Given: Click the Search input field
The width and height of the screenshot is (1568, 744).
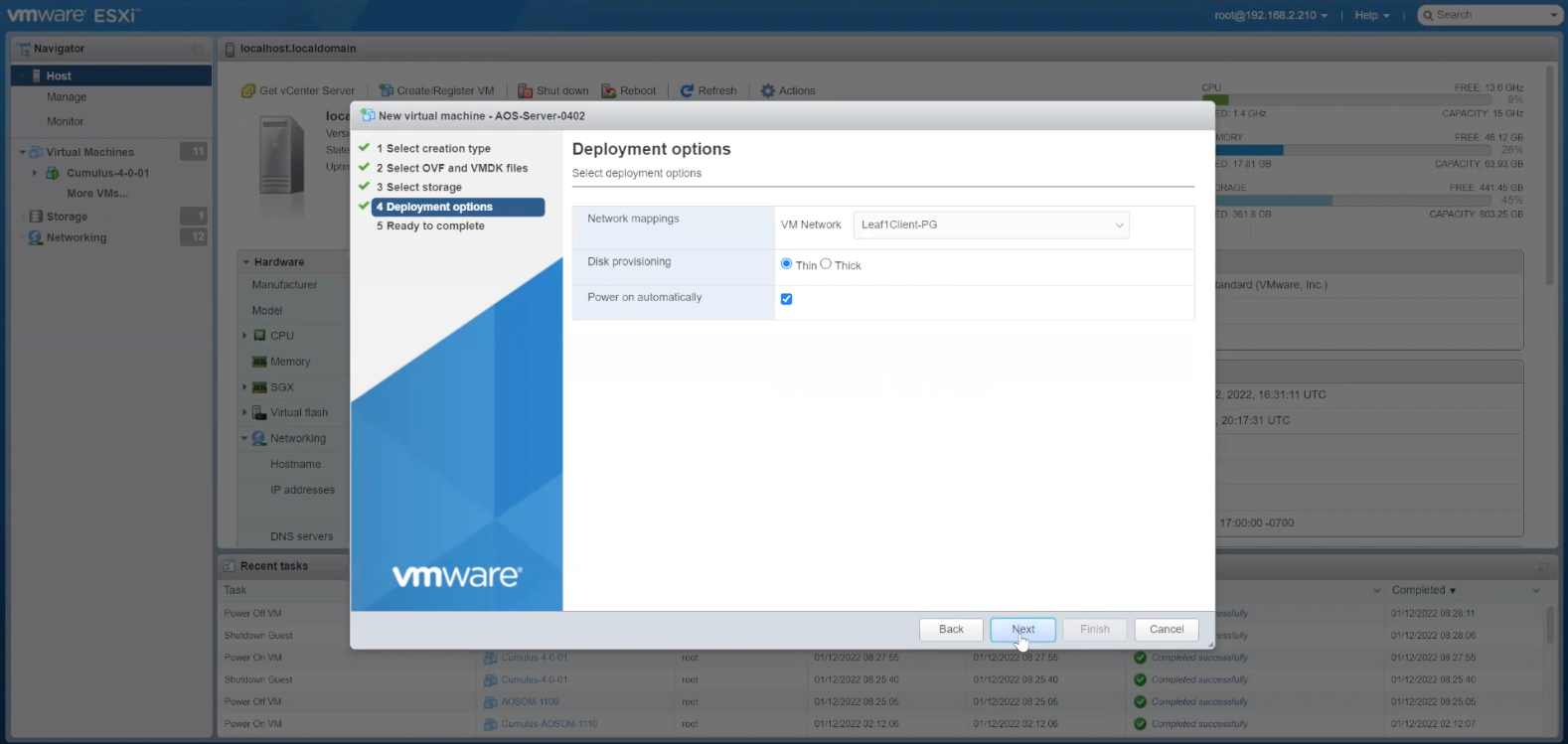Looking at the screenshot, I should (x=1490, y=15).
